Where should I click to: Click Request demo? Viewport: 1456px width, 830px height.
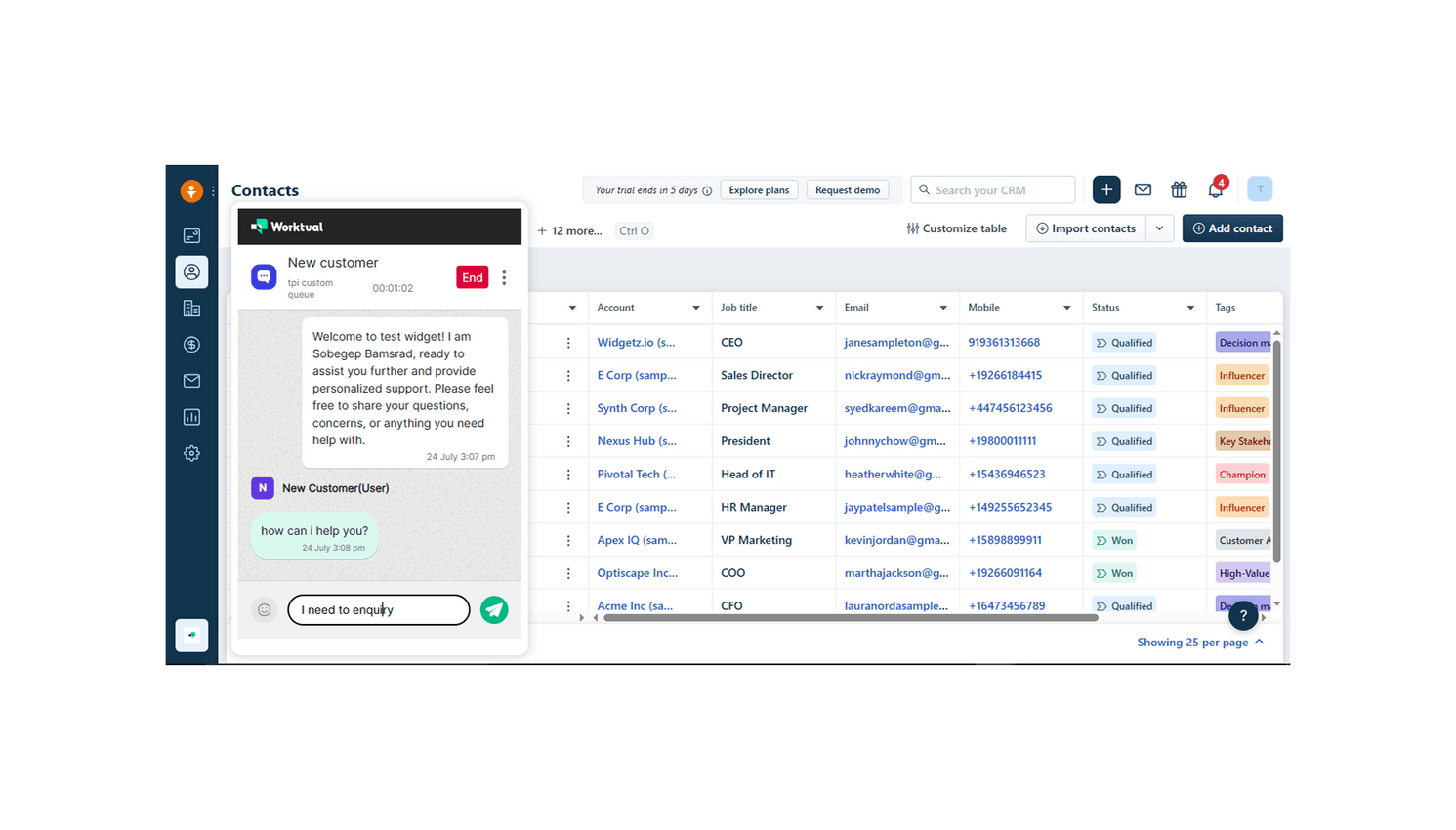tap(848, 190)
